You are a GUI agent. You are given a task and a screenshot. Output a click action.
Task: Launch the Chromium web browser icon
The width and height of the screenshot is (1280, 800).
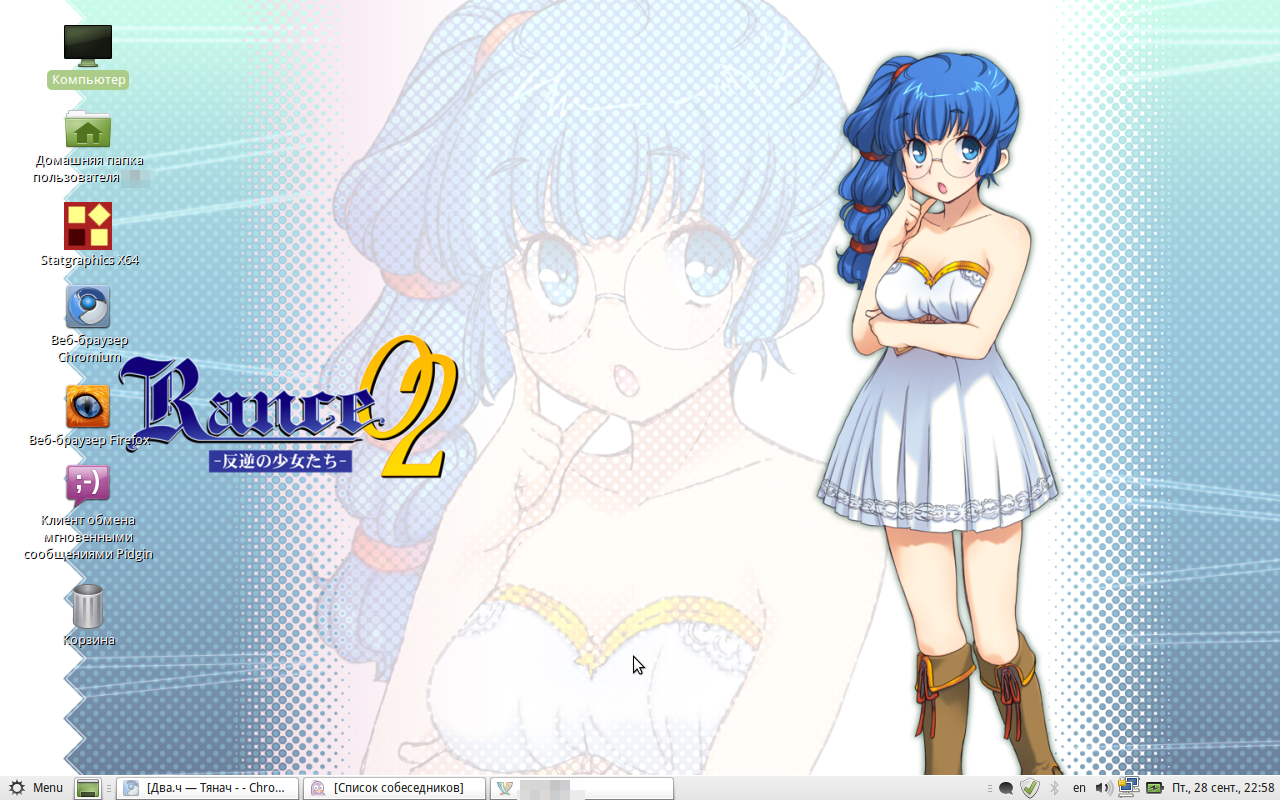[88, 307]
